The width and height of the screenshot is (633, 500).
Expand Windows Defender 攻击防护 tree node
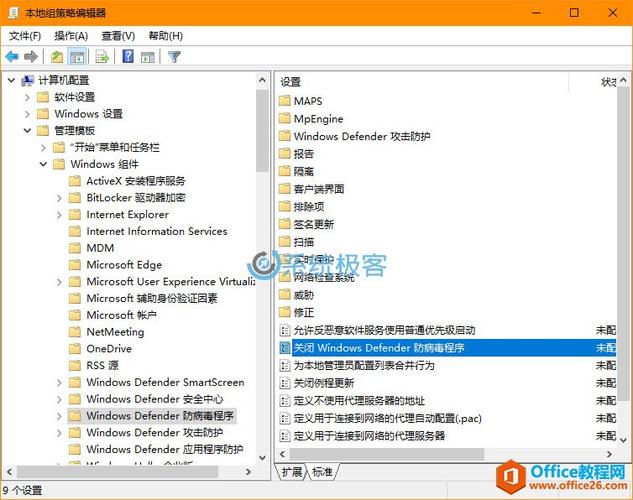[59, 433]
